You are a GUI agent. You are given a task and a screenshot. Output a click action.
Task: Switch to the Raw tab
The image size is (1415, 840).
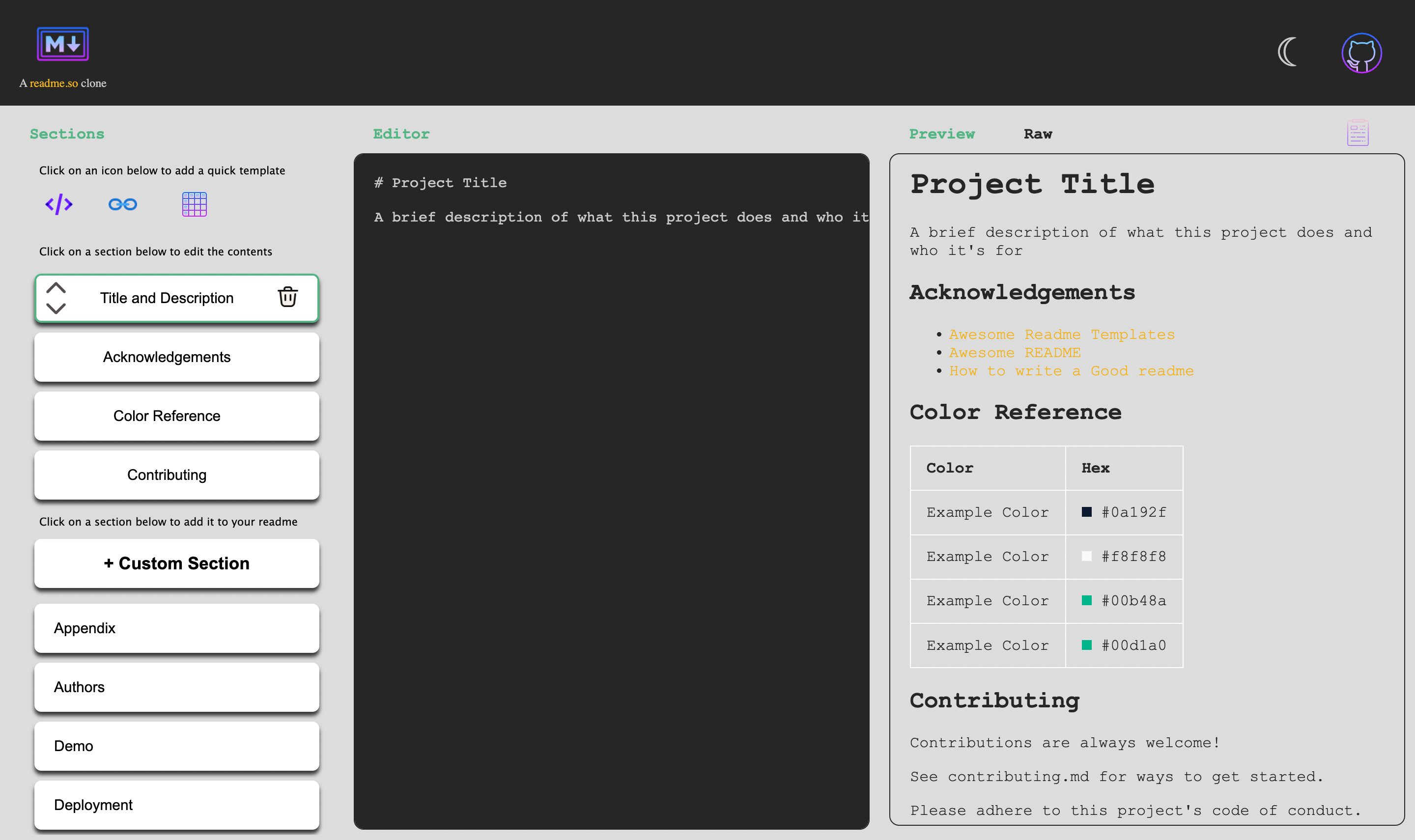pyautogui.click(x=1038, y=134)
